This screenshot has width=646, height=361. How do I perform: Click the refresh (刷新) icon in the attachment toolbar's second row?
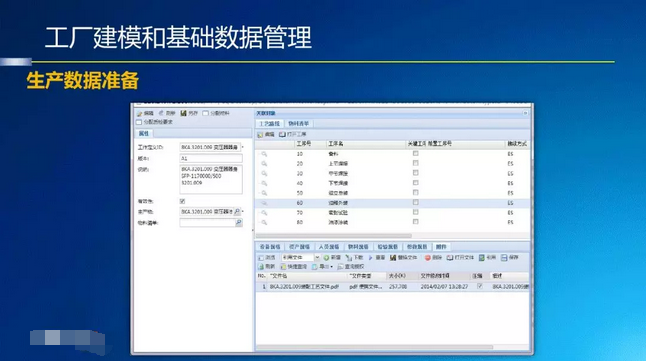261,267
